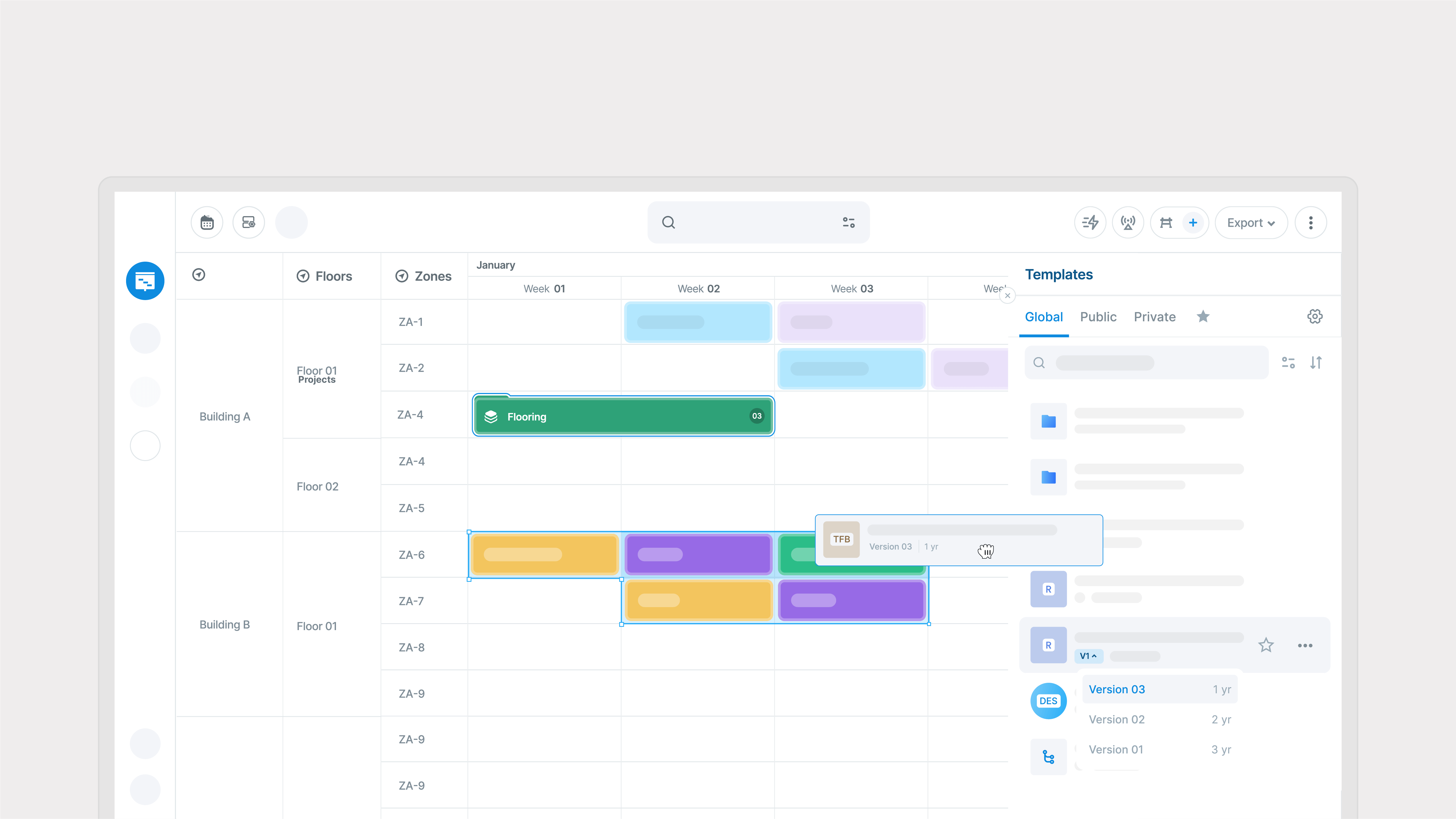Open the Templates settings gear

click(x=1315, y=317)
